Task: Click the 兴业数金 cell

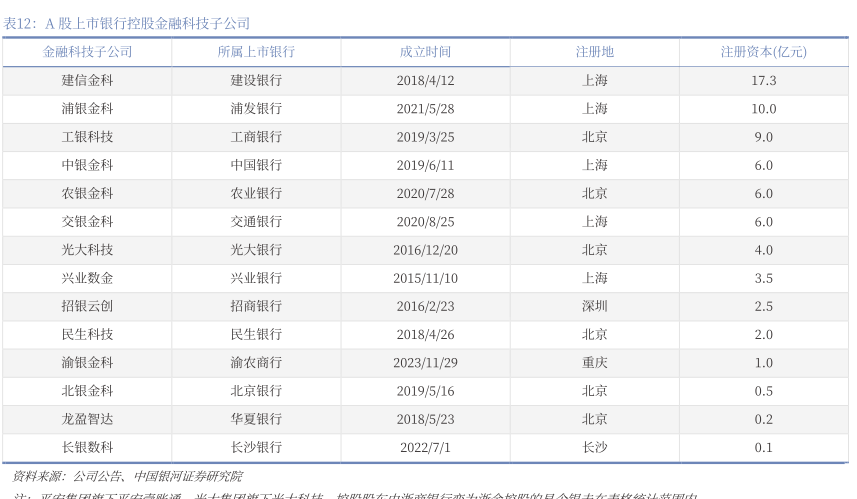Action: click(87, 278)
